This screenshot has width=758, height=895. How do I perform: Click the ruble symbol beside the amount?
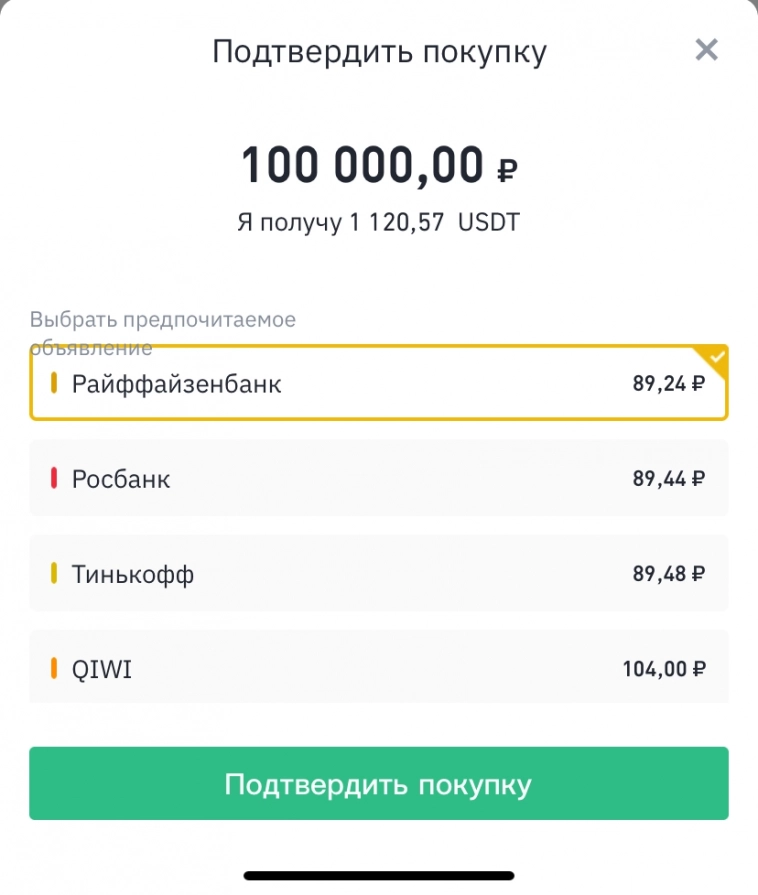507,172
